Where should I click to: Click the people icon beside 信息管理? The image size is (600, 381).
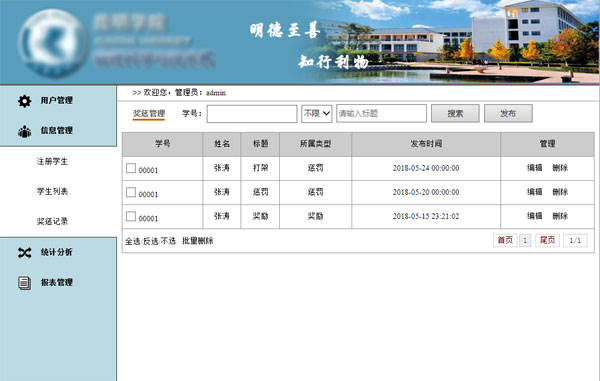point(24,131)
